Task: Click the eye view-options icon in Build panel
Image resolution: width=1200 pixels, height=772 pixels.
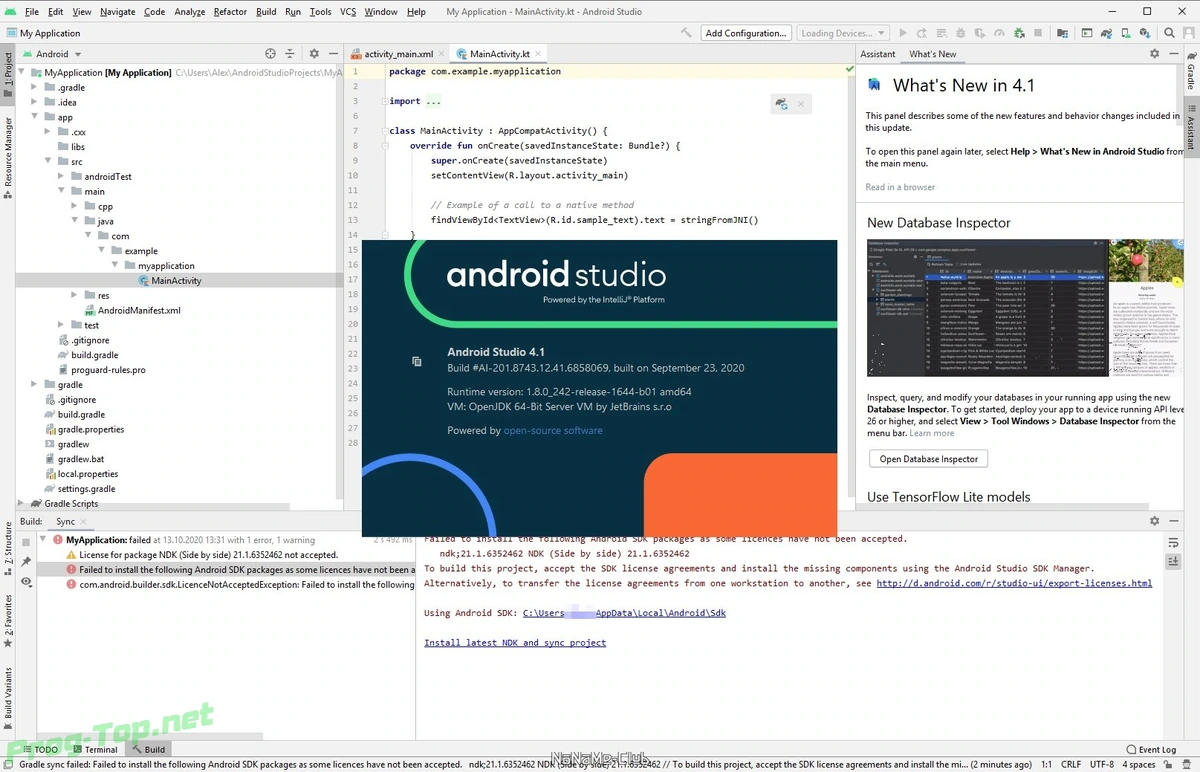Action: (x=26, y=582)
